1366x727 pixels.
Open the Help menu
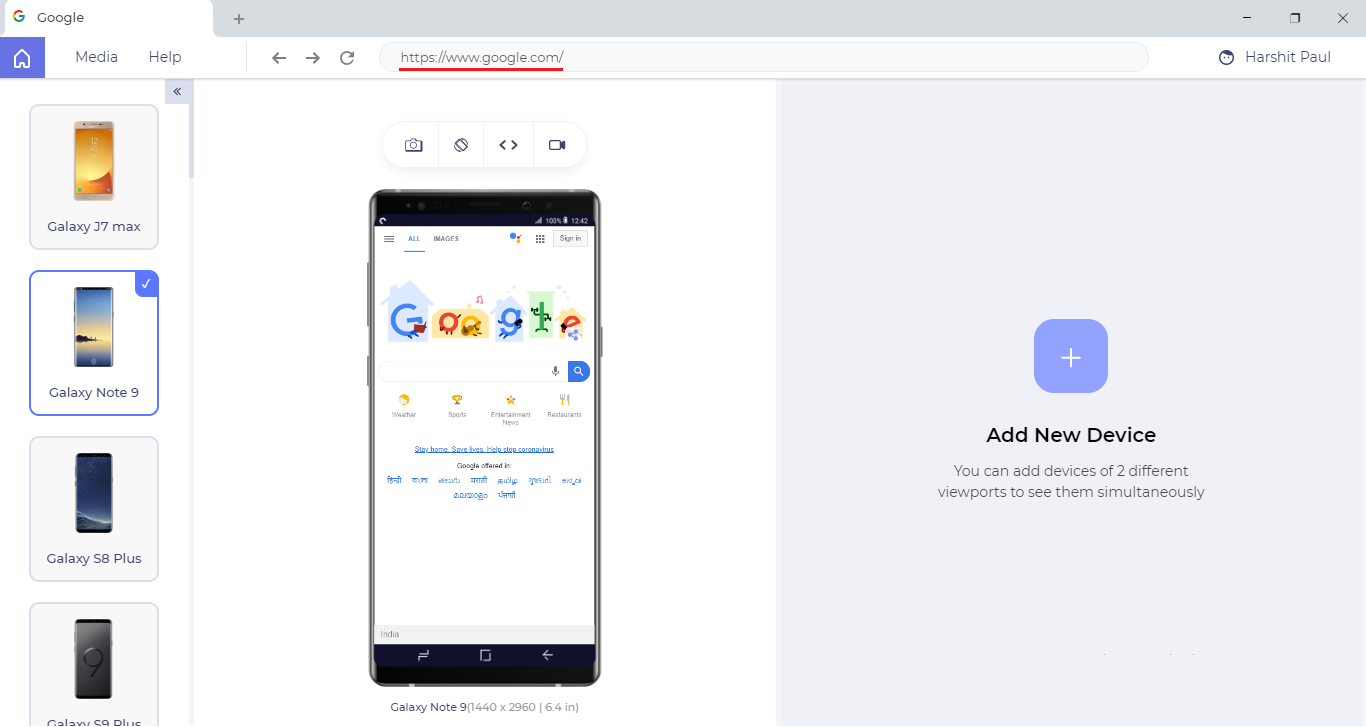165,57
